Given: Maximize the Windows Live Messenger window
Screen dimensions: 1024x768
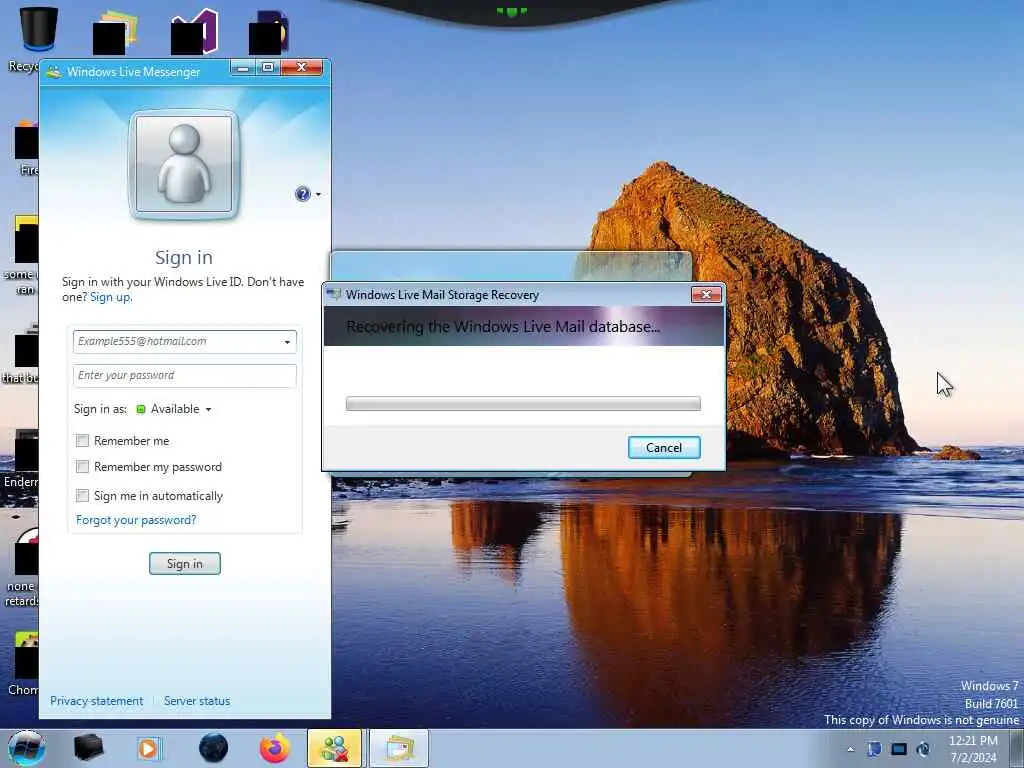Looking at the screenshot, I should 268,67.
